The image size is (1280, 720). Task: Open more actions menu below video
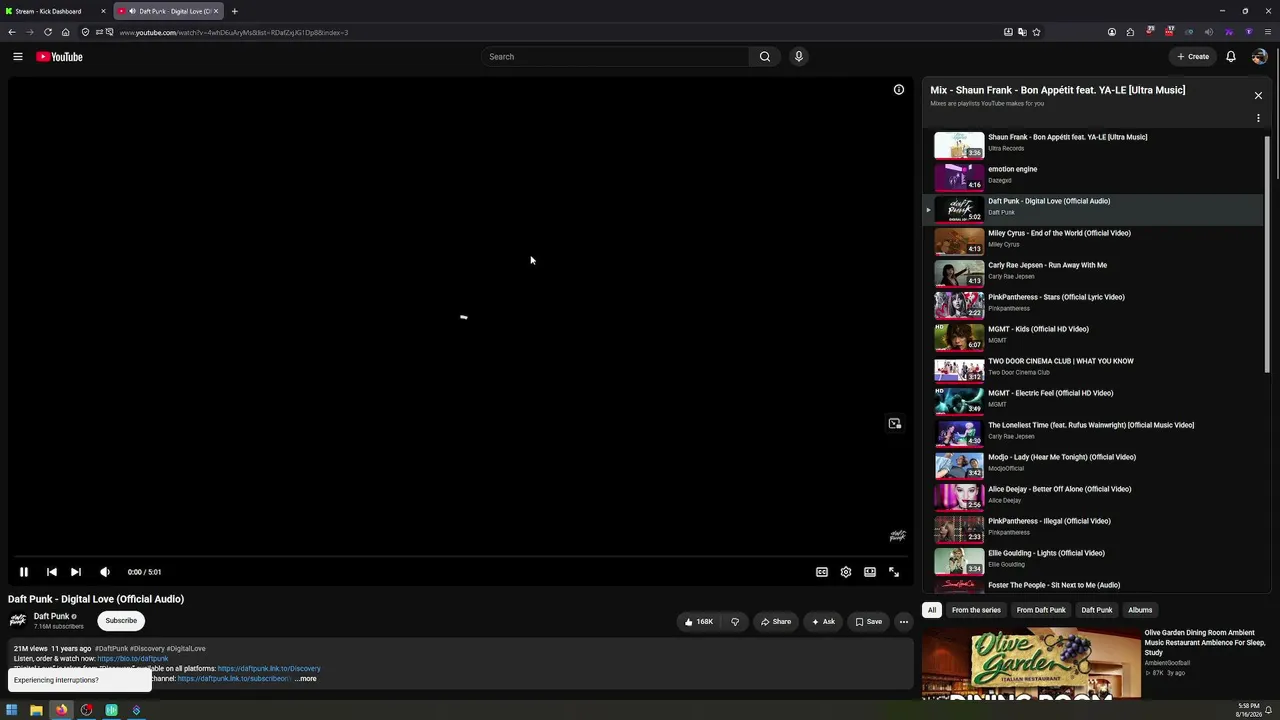(x=903, y=622)
